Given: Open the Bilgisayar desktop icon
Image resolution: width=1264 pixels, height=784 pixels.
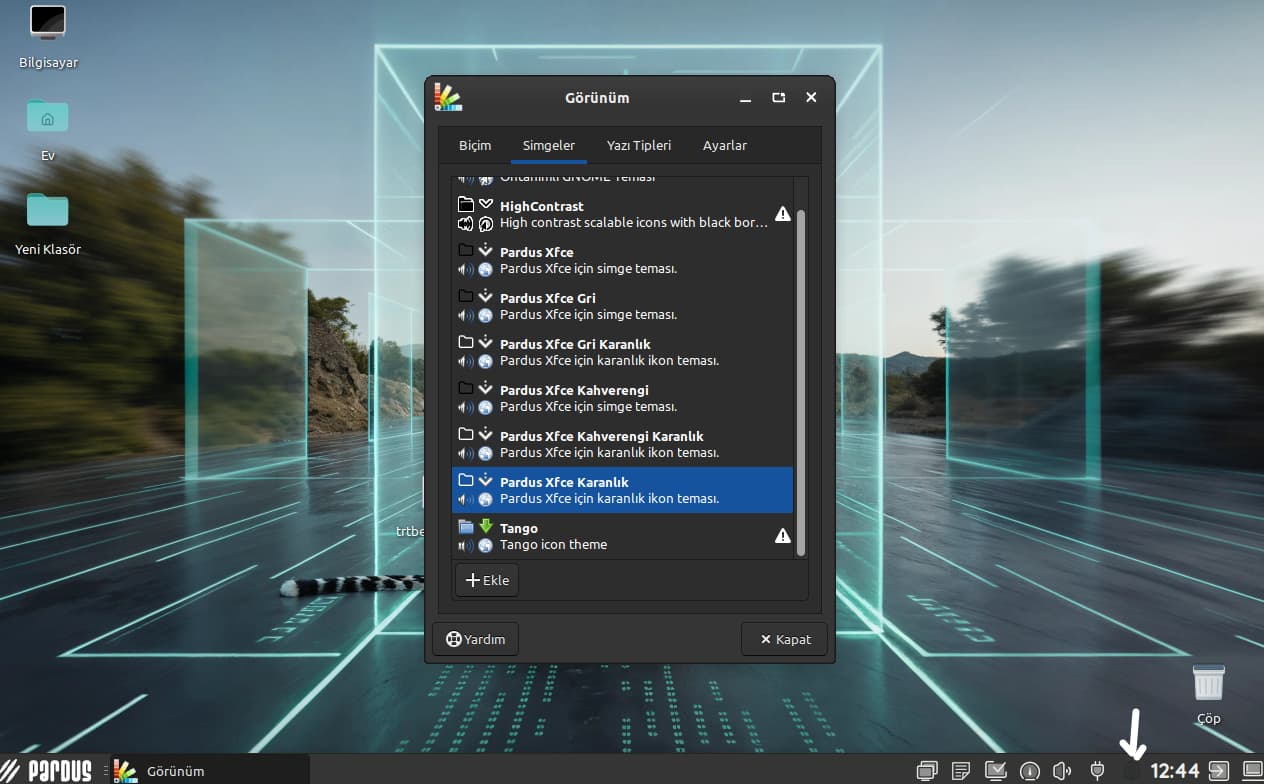Looking at the screenshot, I should click(x=48, y=24).
